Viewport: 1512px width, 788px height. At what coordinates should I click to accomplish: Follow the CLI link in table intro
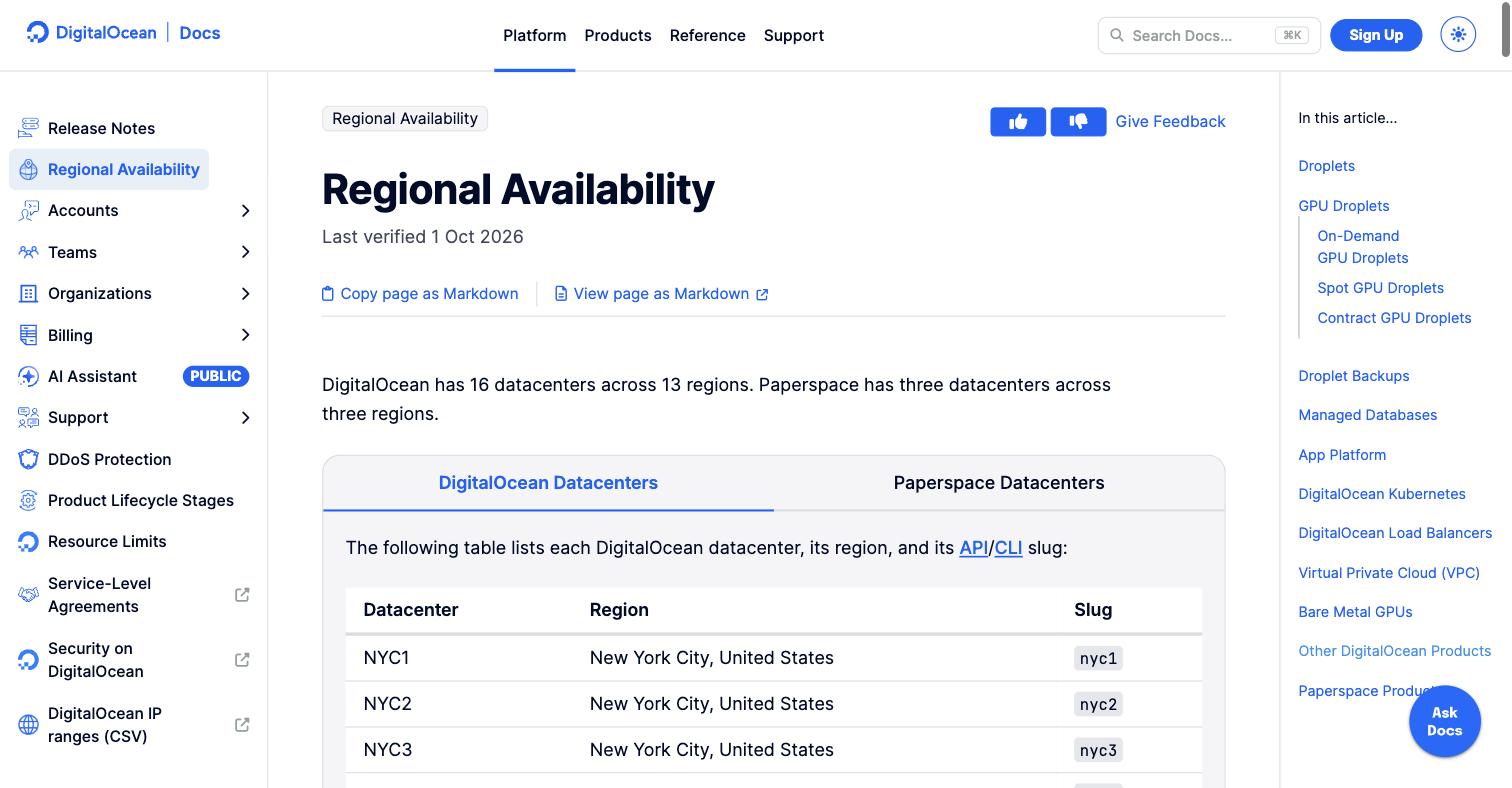[x=1008, y=548]
